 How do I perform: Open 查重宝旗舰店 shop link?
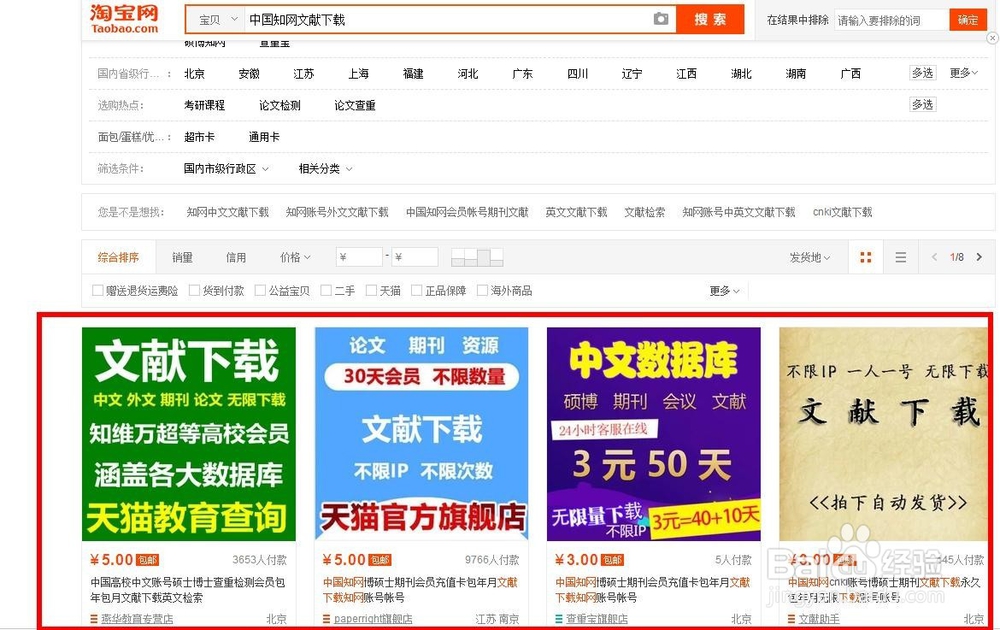point(597,619)
